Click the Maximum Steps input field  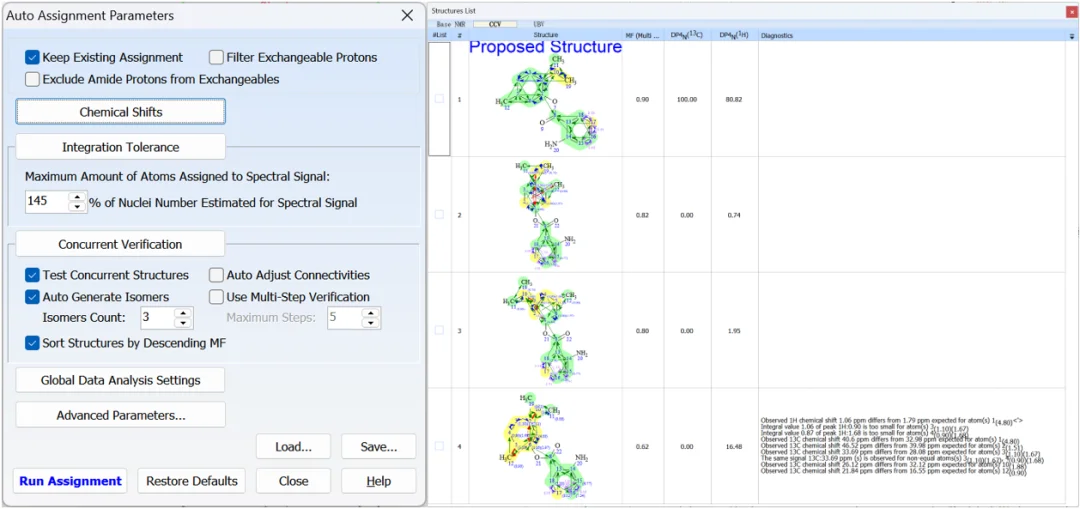tap(345, 318)
